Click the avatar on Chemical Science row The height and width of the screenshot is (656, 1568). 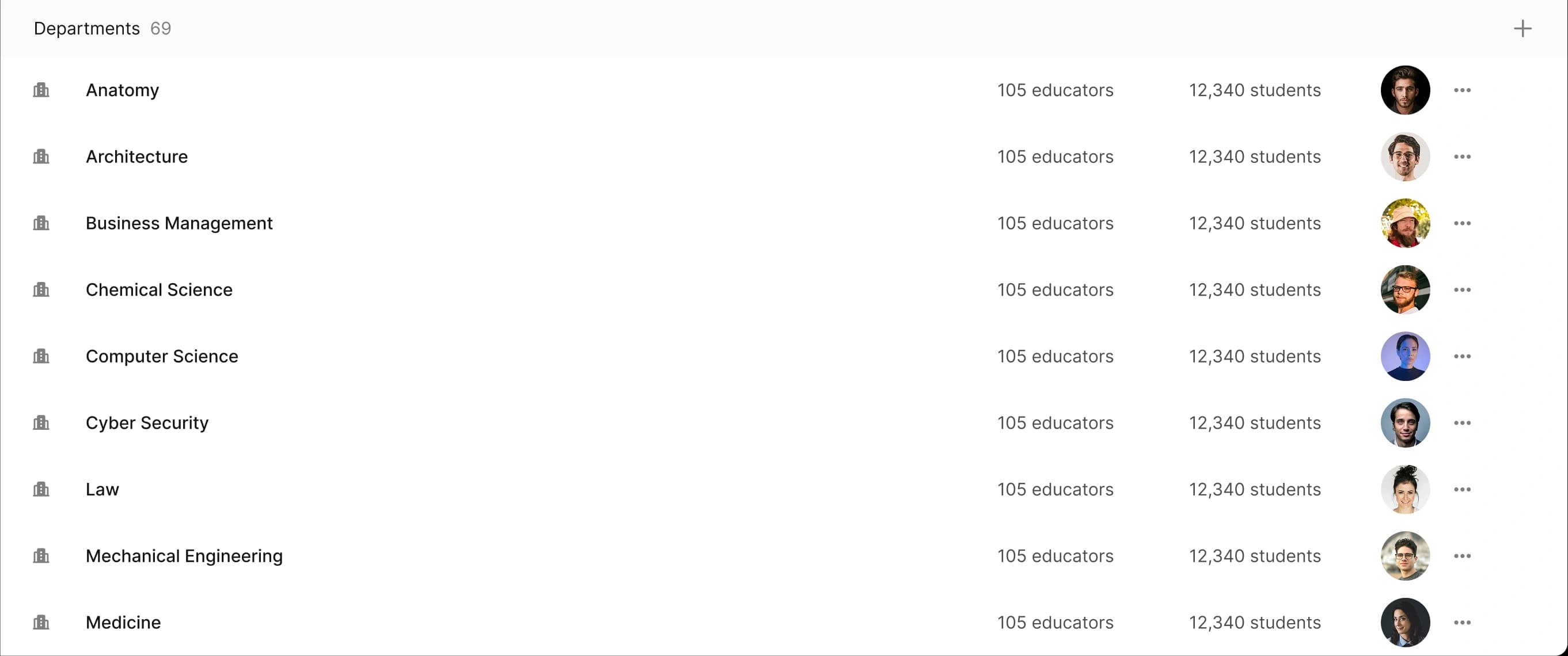[1405, 289]
